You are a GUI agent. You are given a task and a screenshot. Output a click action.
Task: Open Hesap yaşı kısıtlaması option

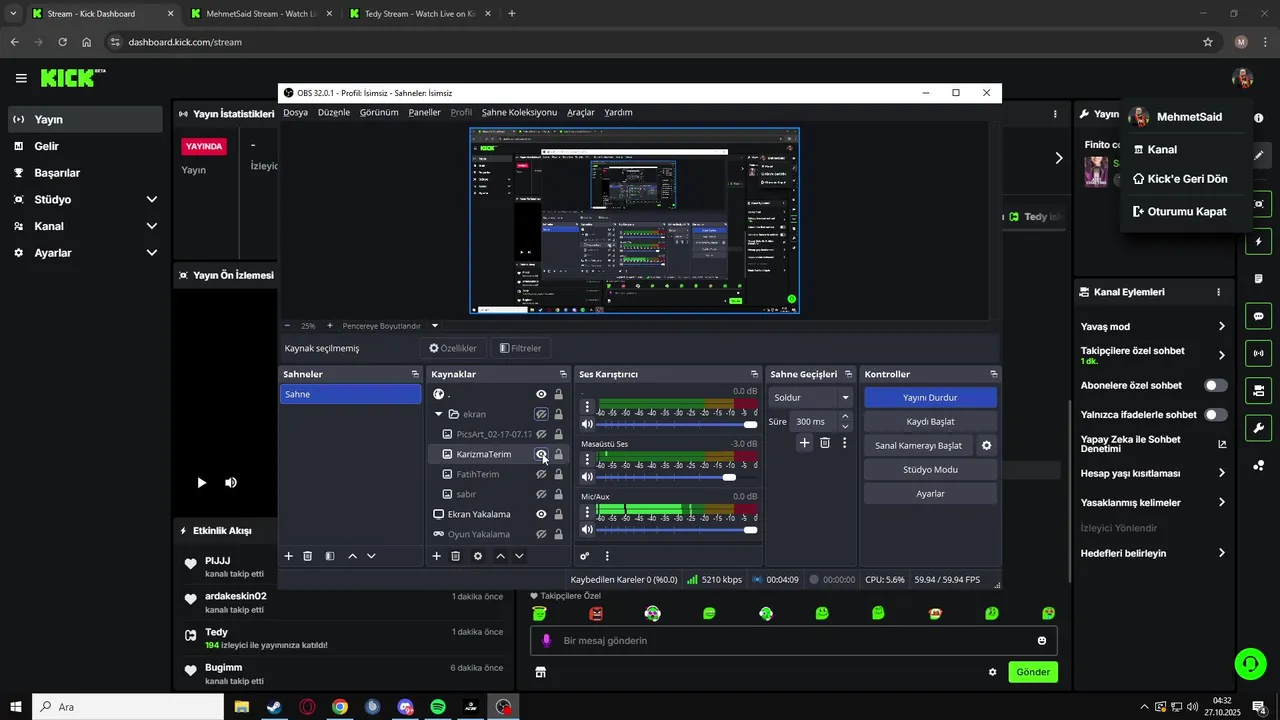point(1153,473)
